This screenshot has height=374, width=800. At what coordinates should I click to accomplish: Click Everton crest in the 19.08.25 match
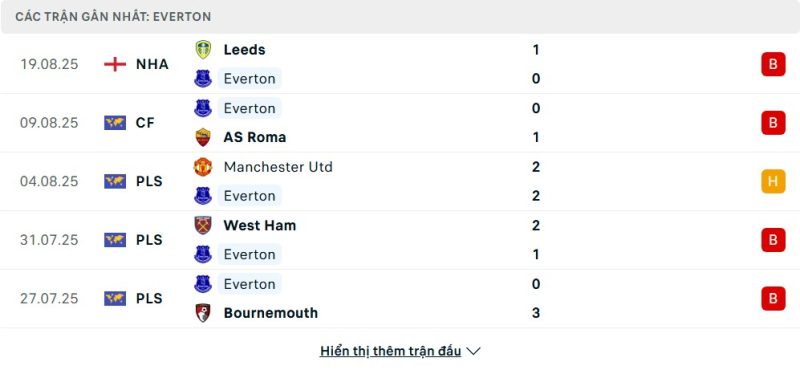point(203,79)
